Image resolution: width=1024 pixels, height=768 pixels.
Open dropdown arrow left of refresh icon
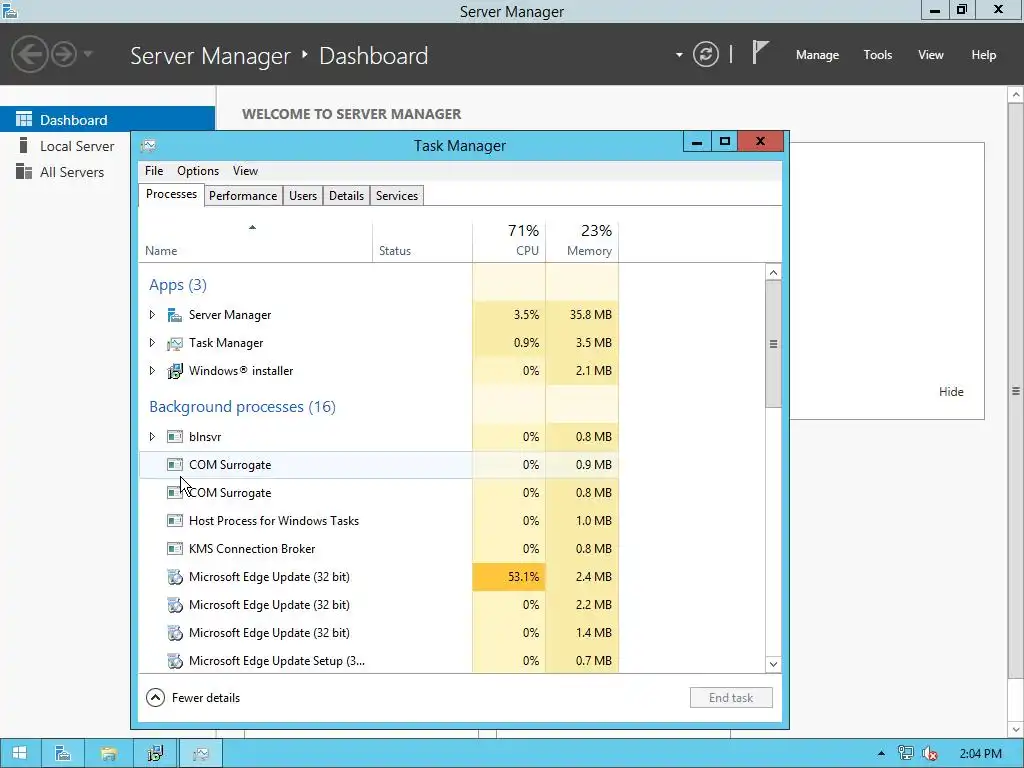(x=679, y=55)
